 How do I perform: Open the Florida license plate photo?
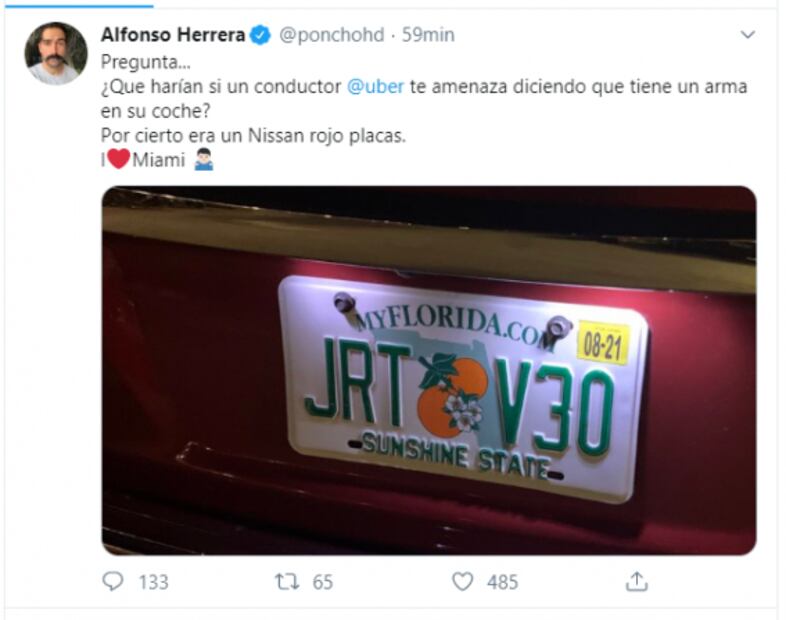pos(428,370)
